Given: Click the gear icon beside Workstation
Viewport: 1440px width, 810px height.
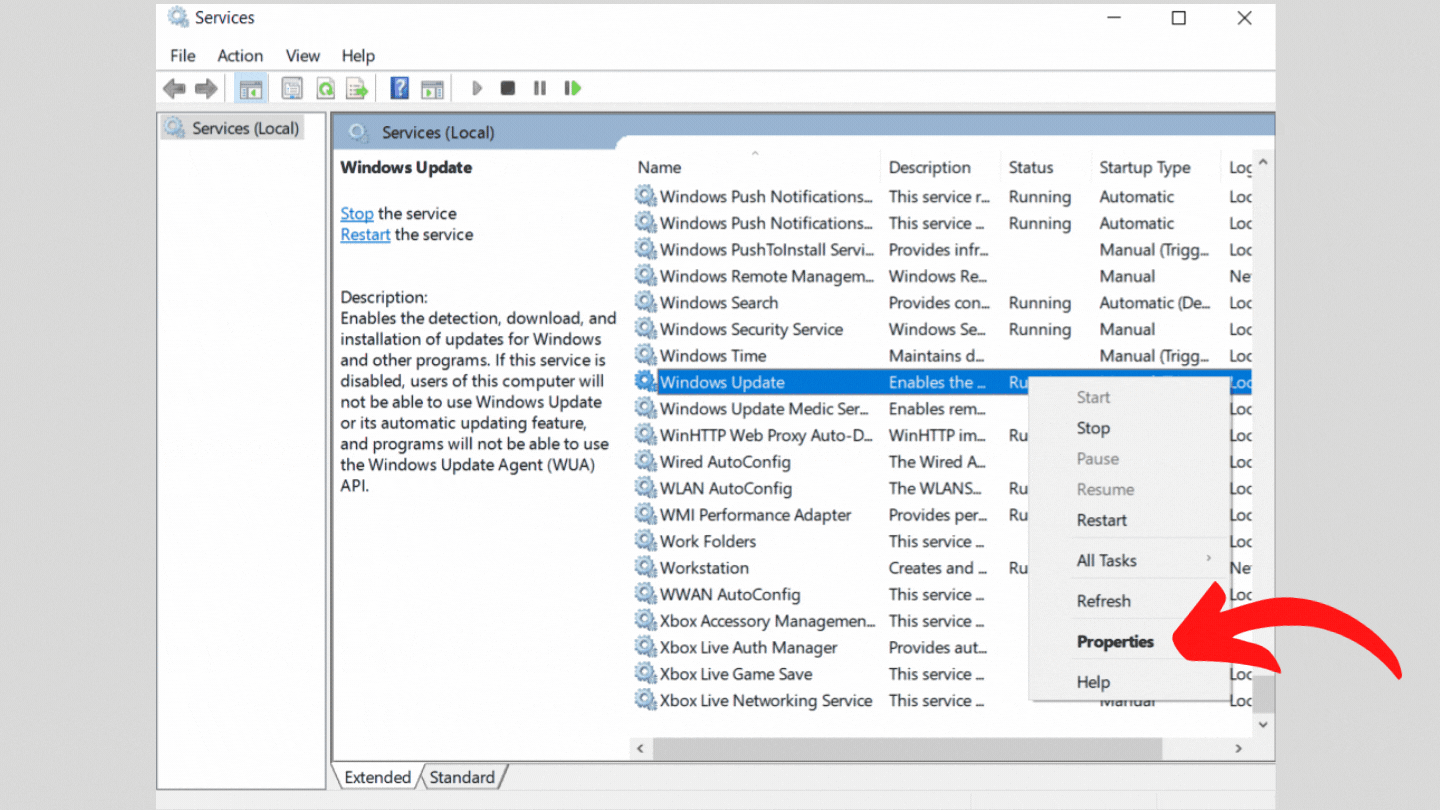Looking at the screenshot, I should coord(646,567).
